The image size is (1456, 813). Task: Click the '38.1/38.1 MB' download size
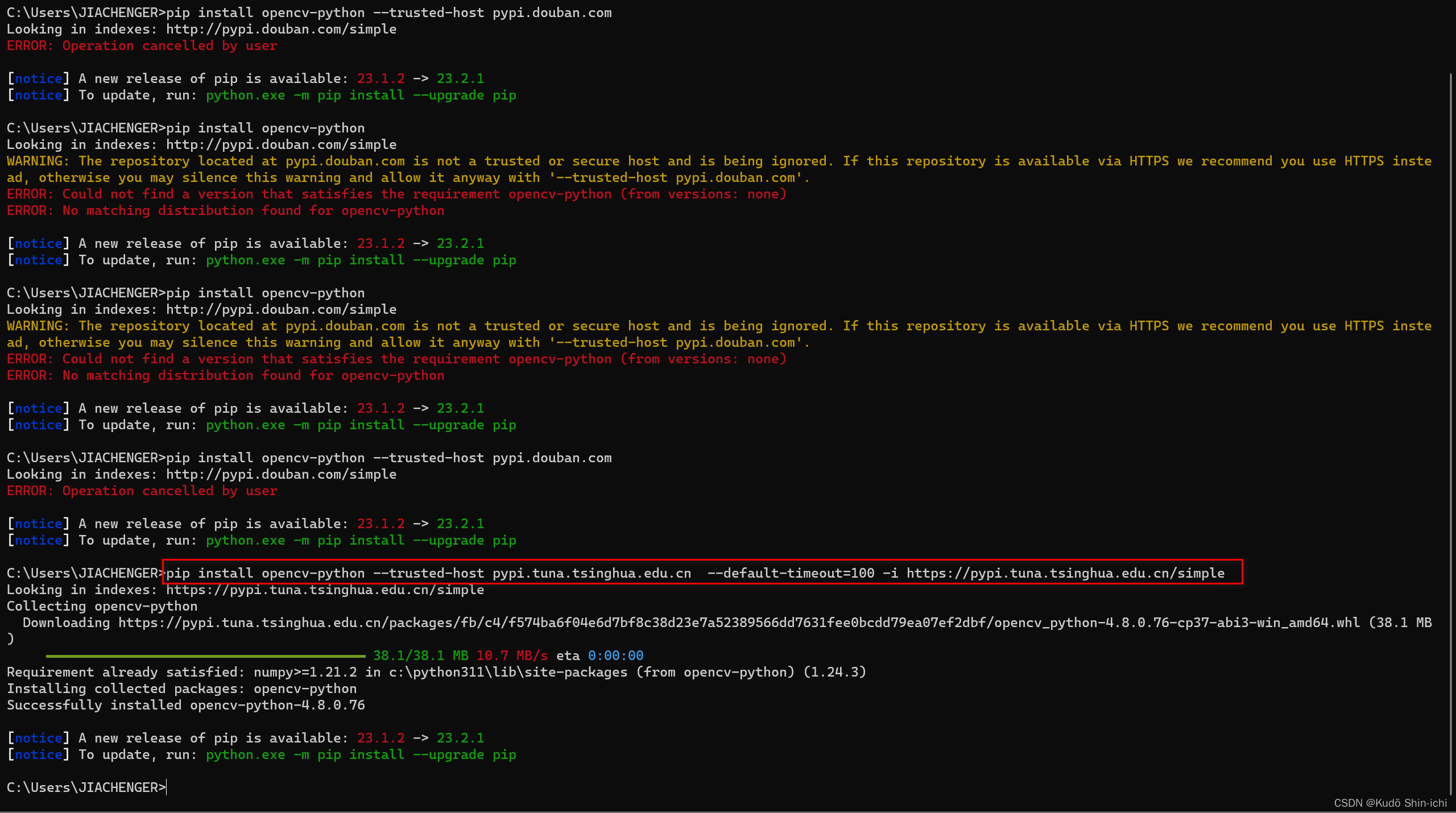(421, 656)
